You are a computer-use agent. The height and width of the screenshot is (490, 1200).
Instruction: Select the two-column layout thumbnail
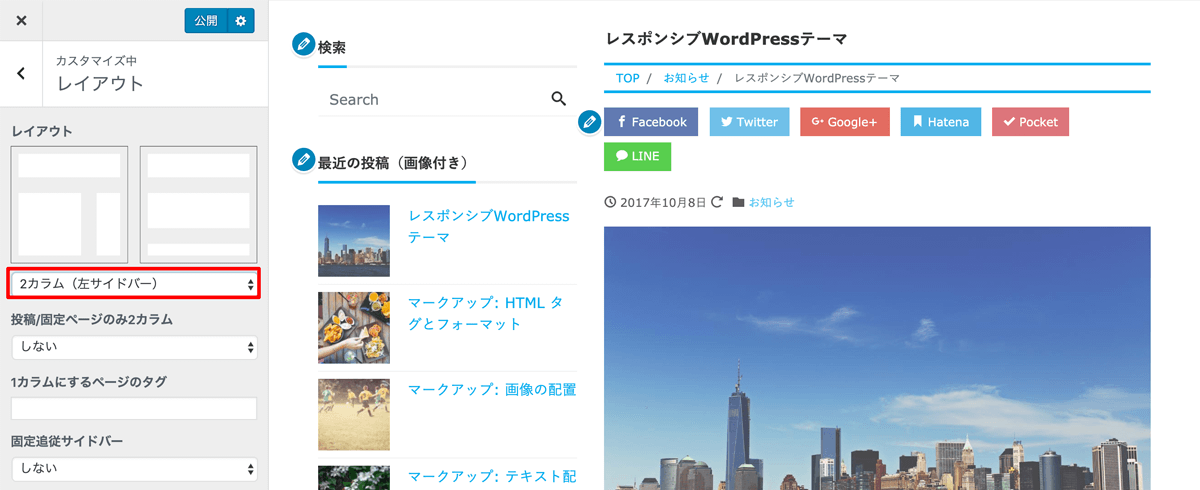69,204
